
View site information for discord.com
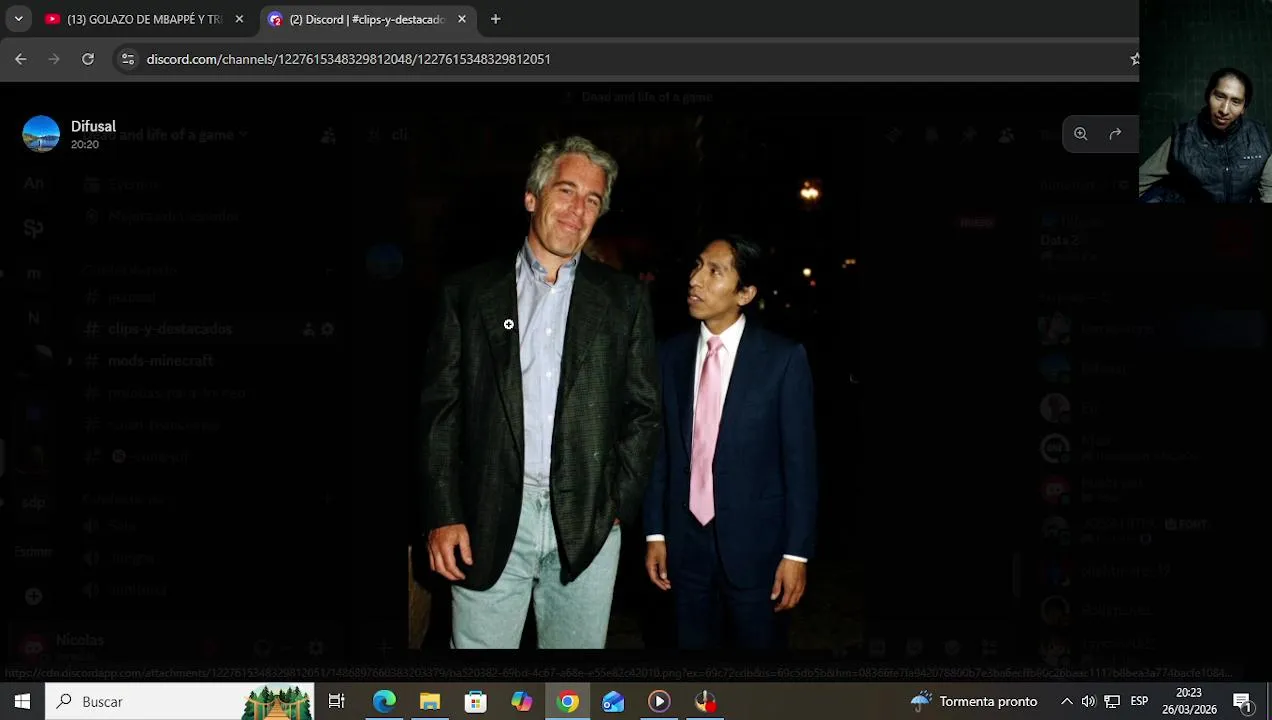(127, 59)
